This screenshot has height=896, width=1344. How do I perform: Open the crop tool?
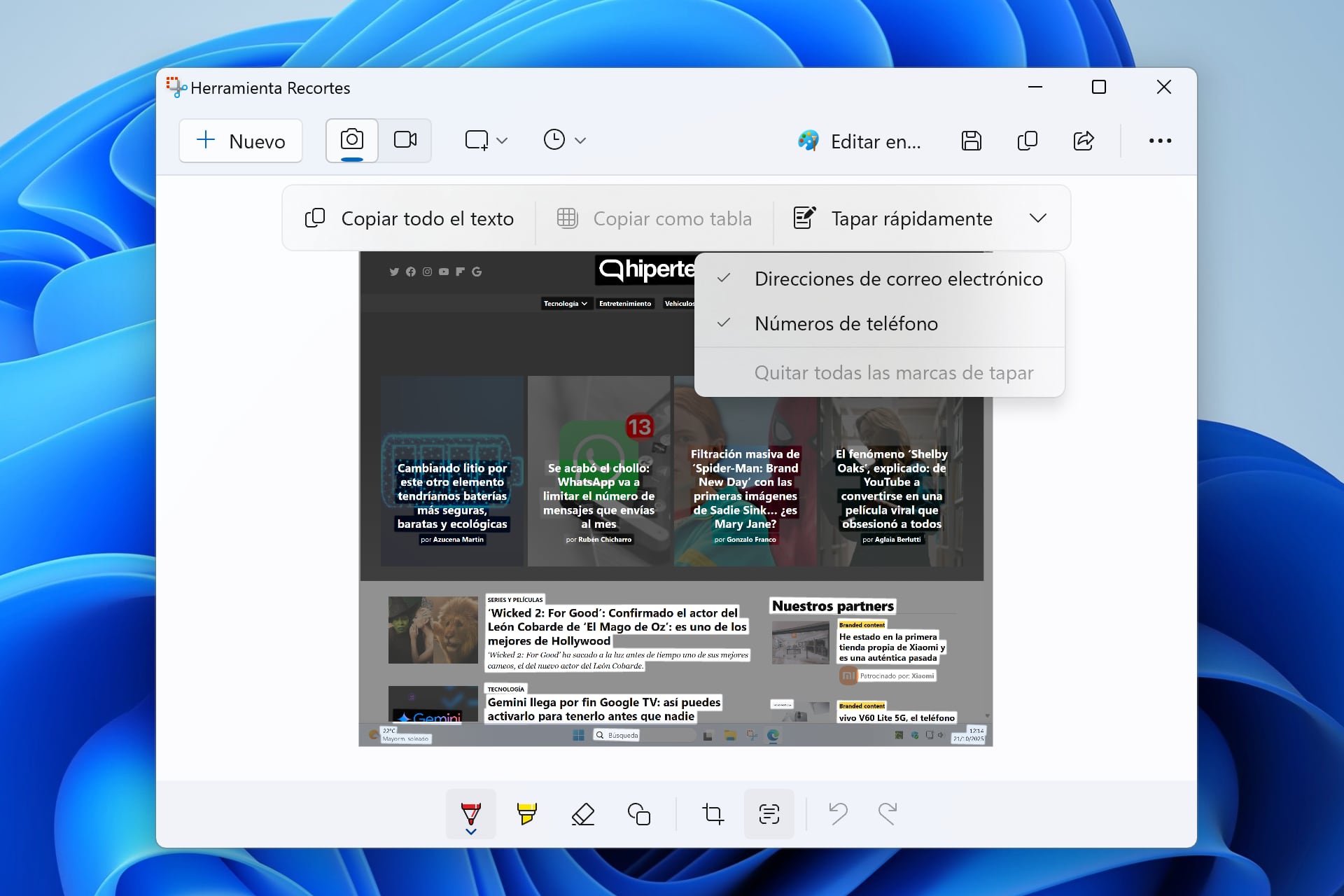(x=713, y=813)
